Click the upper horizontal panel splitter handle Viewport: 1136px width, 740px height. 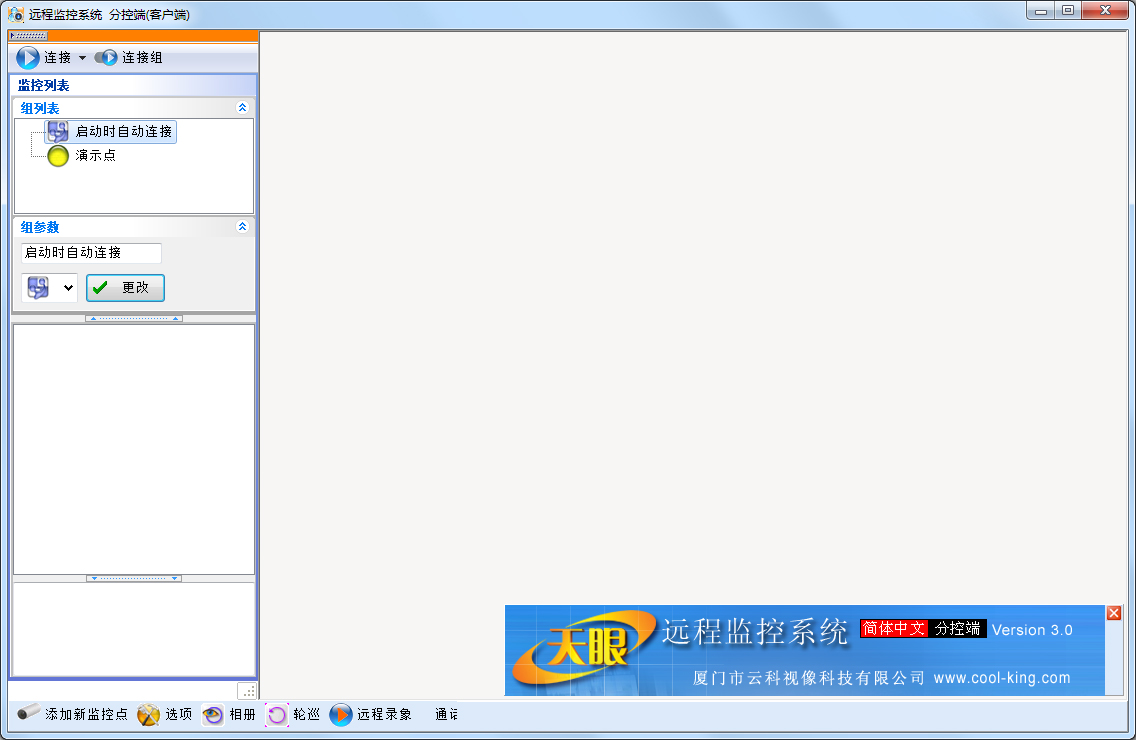(134, 318)
